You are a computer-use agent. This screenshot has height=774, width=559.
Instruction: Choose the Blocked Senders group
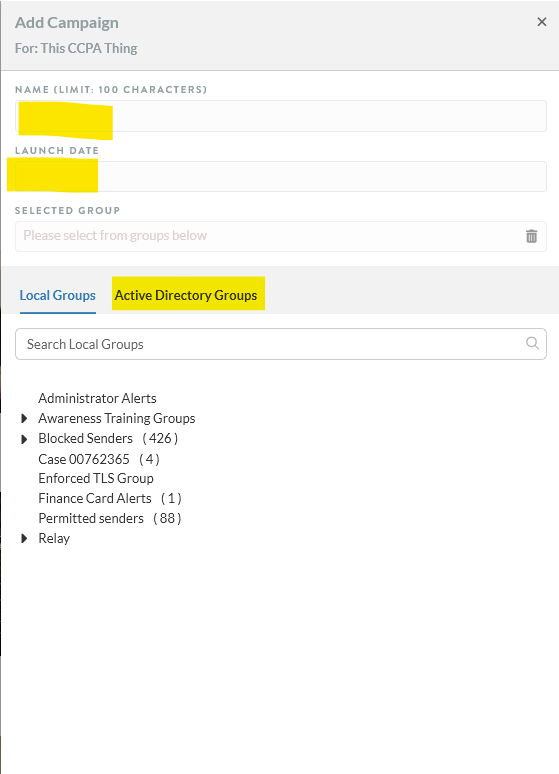pyautogui.click(x=85, y=438)
